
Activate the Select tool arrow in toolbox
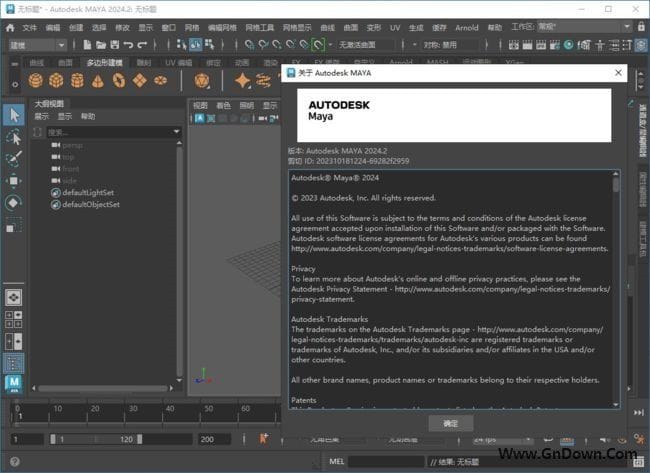tap(14, 115)
